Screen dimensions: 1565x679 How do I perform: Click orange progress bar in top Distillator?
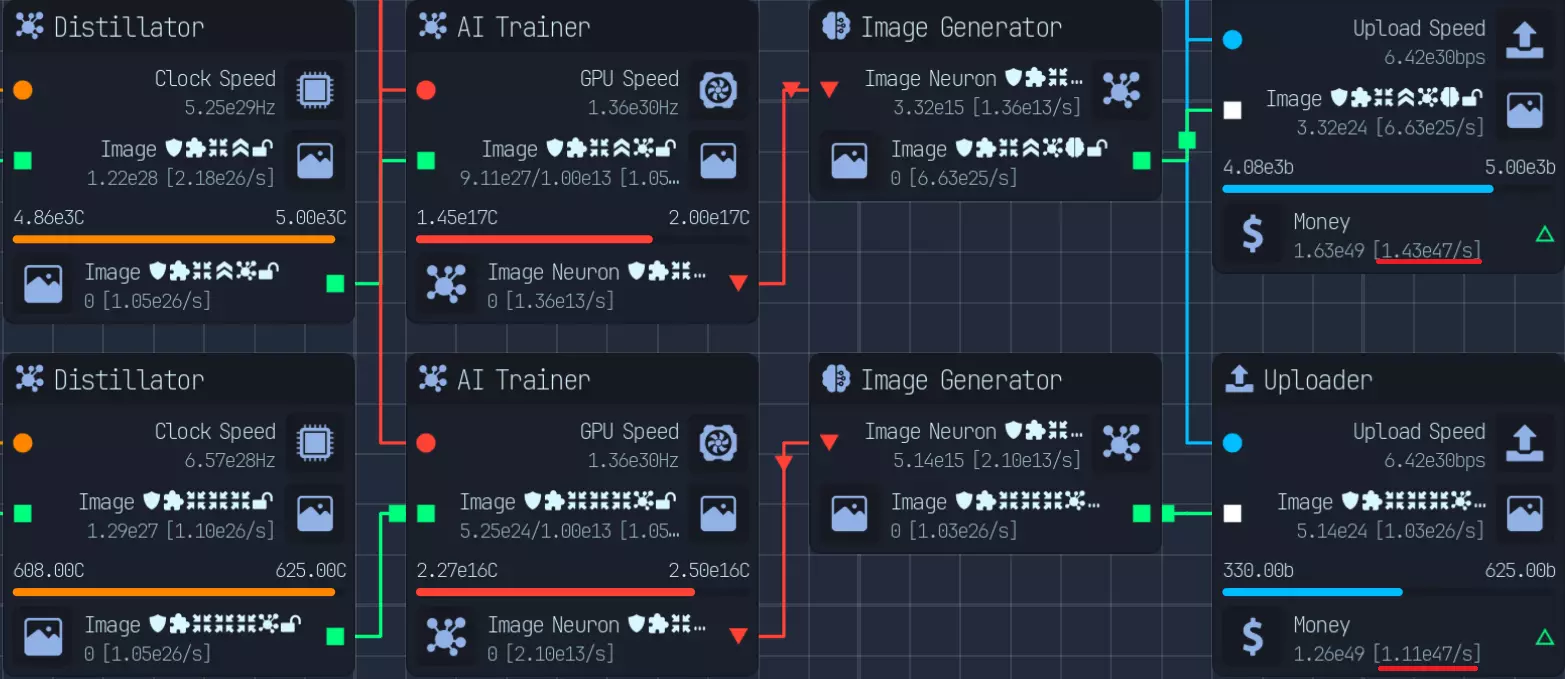[x=174, y=240]
